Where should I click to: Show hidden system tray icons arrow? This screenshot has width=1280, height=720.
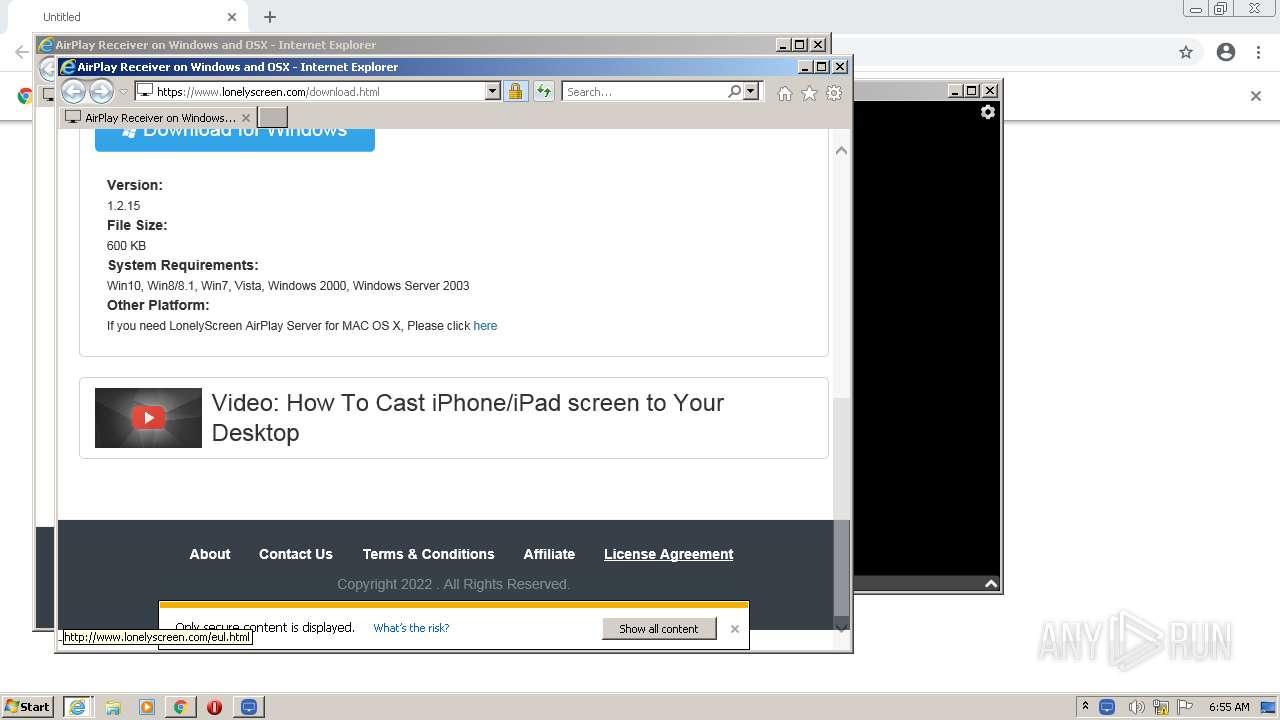[x=1085, y=706]
